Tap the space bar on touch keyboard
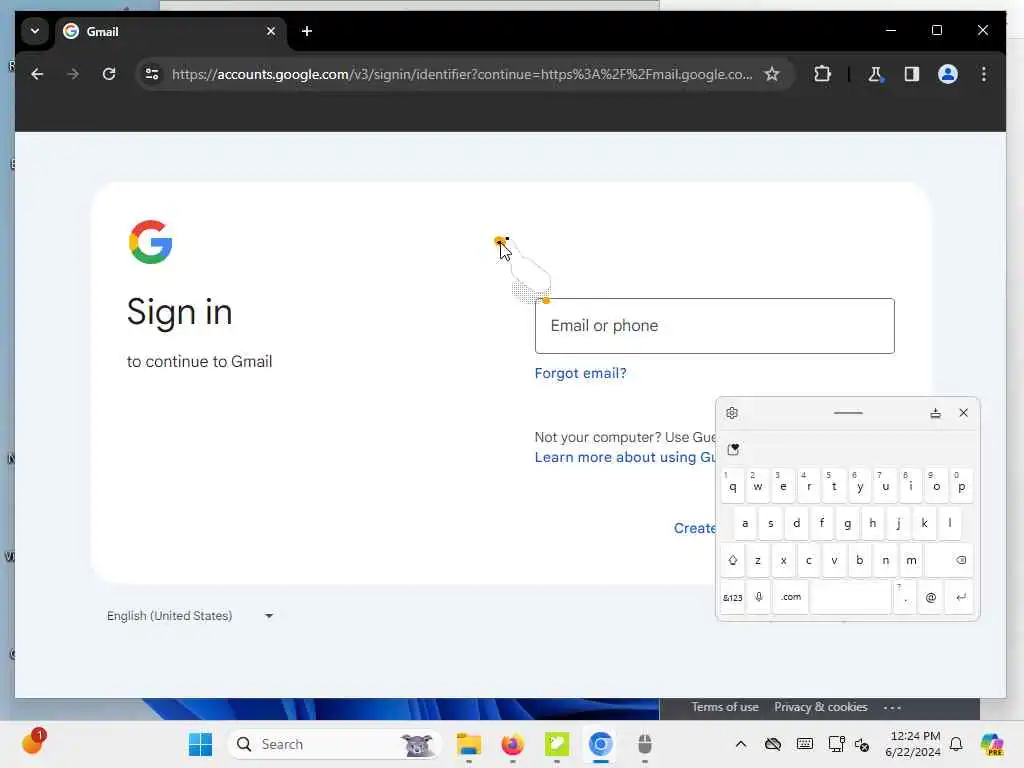 pyautogui.click(x=851, y=598)
